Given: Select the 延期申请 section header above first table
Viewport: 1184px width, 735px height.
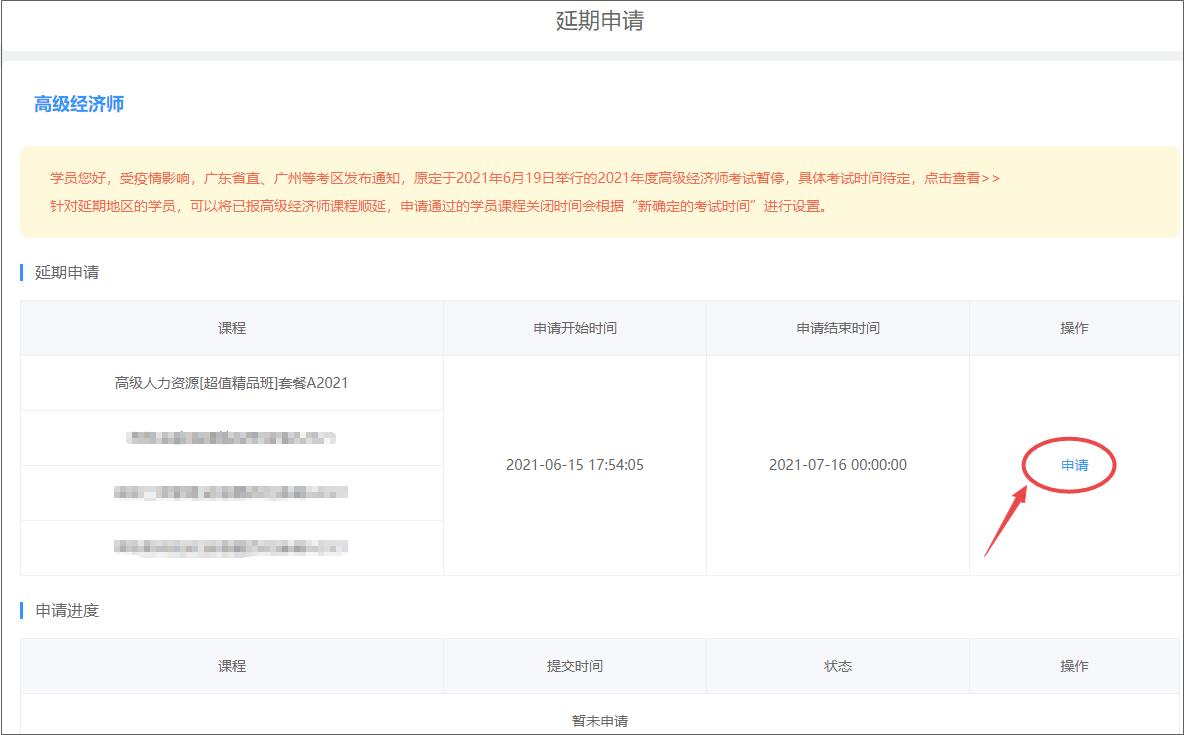Looking at the screenshot, I should coord(67,272).
